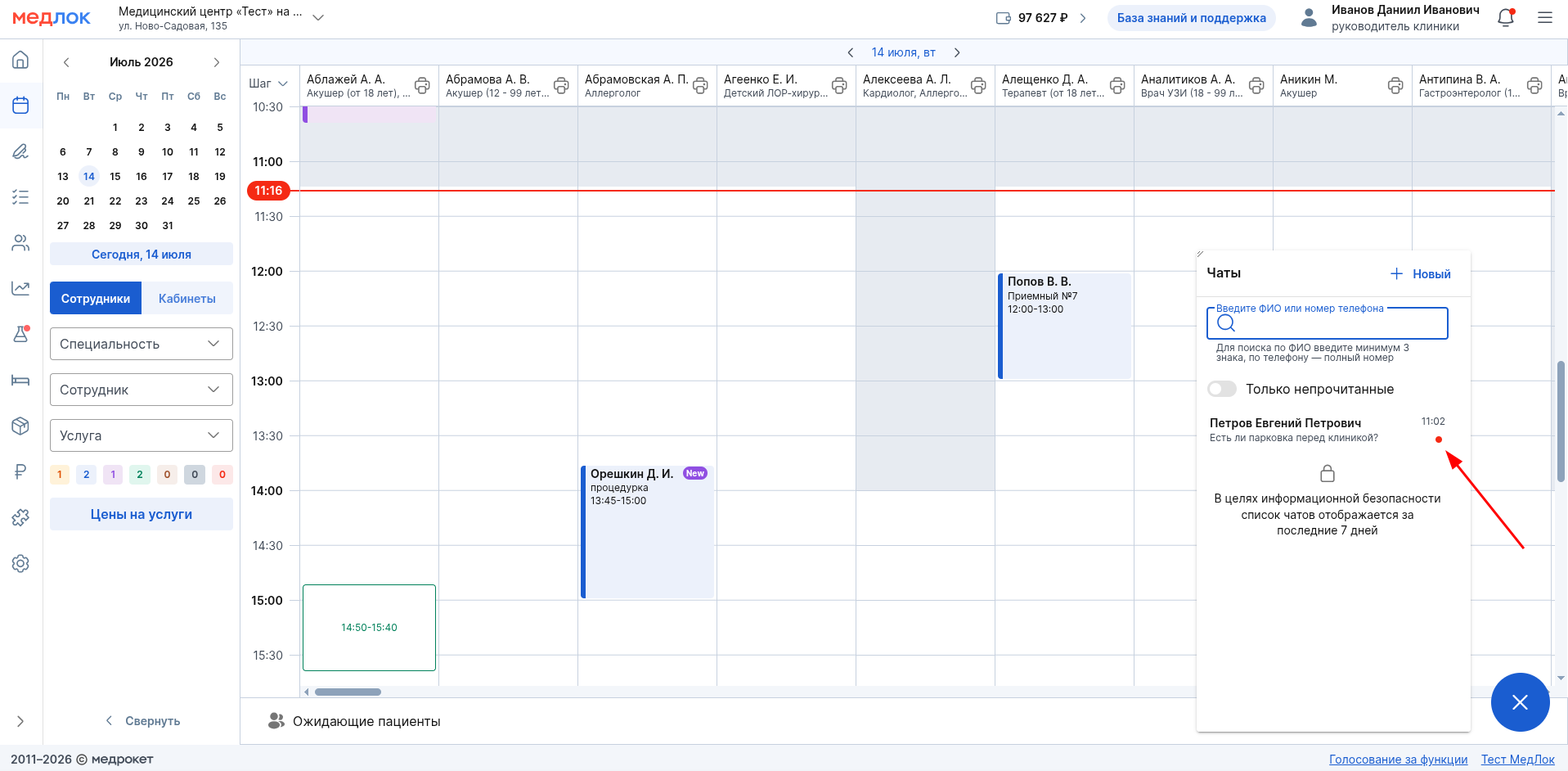The height and width of the screenshot is (771, 1568).
Task: Switch to Сотрудники tab
Action: pos(96,299)
